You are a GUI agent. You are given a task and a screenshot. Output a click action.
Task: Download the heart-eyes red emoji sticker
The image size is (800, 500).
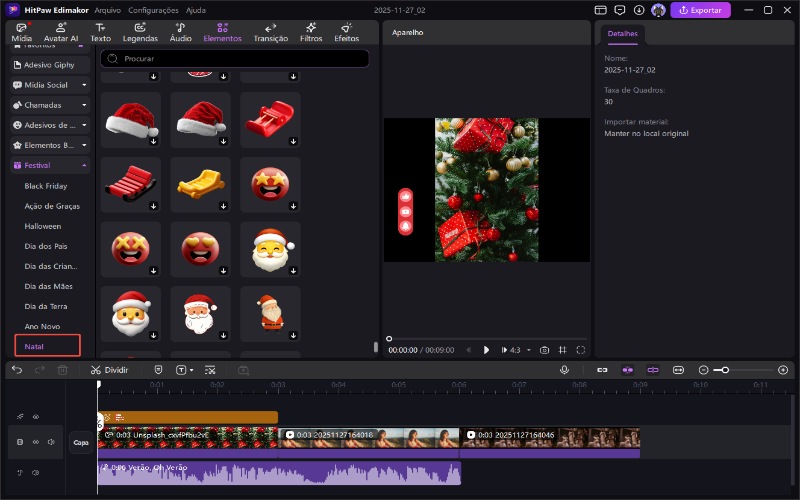point(223,271)
